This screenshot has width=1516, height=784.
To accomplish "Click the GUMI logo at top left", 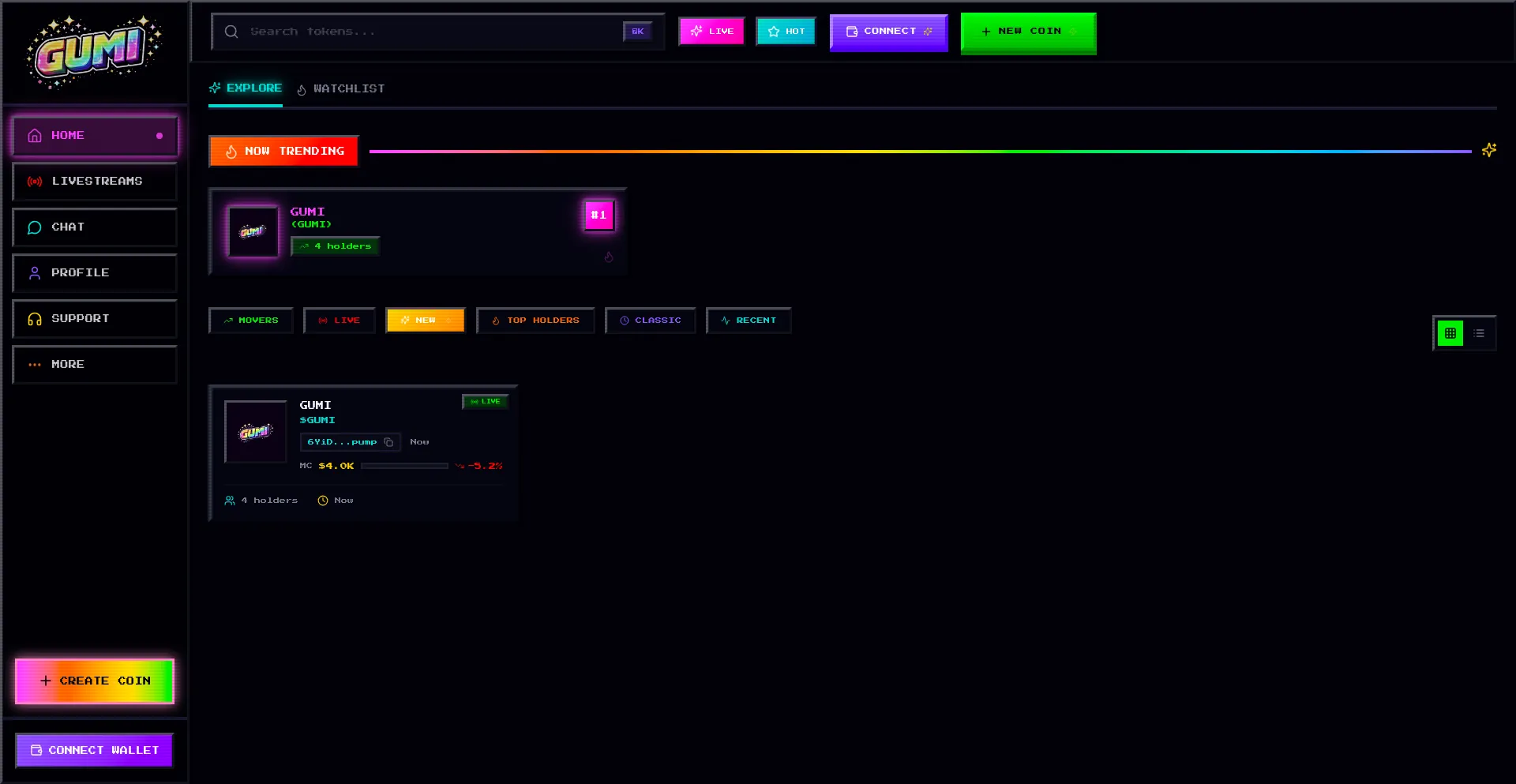I will 92,52.
